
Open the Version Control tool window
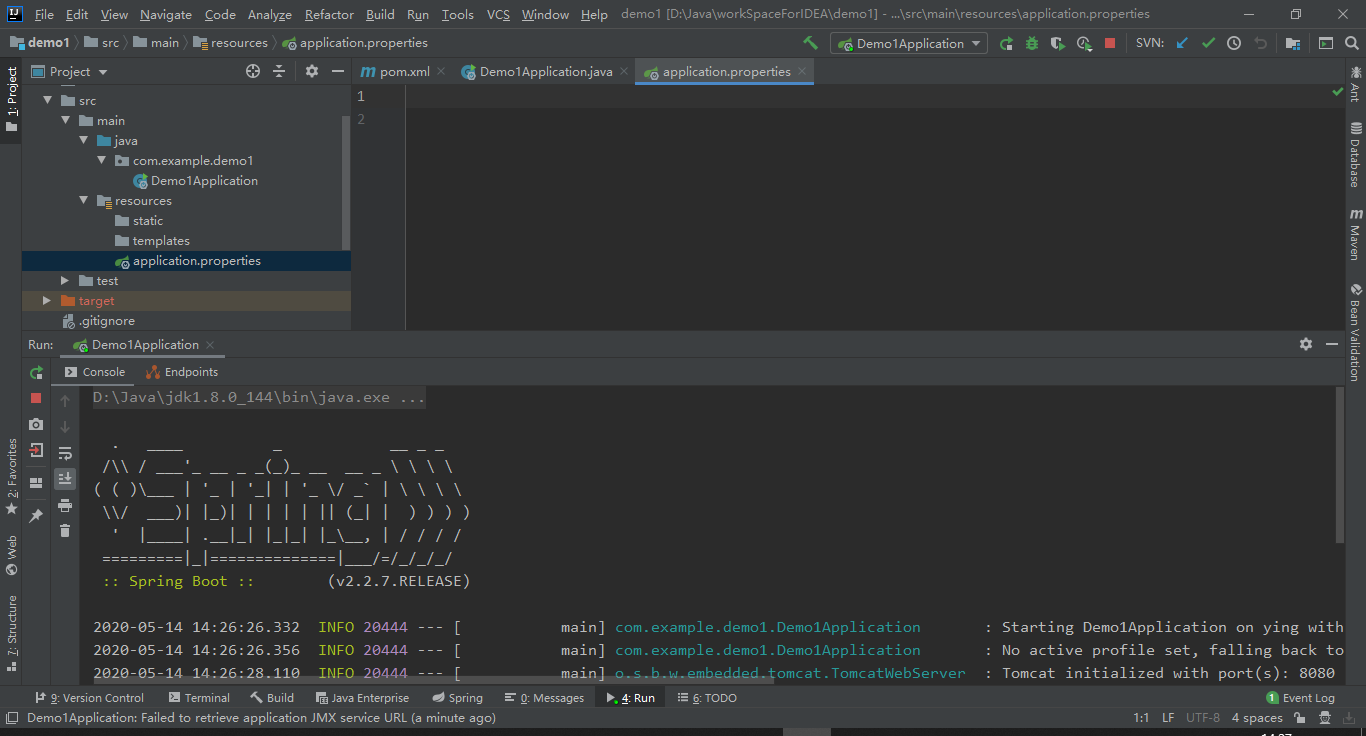tap(90, 698)
